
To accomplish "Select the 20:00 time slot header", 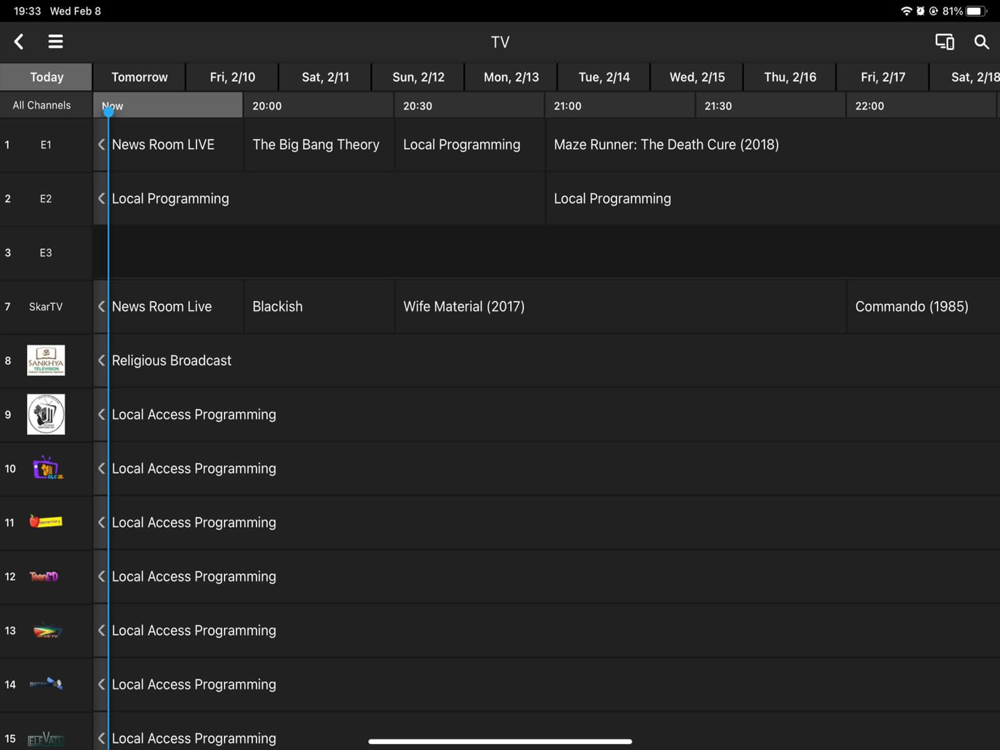I will tap(318, 105).
